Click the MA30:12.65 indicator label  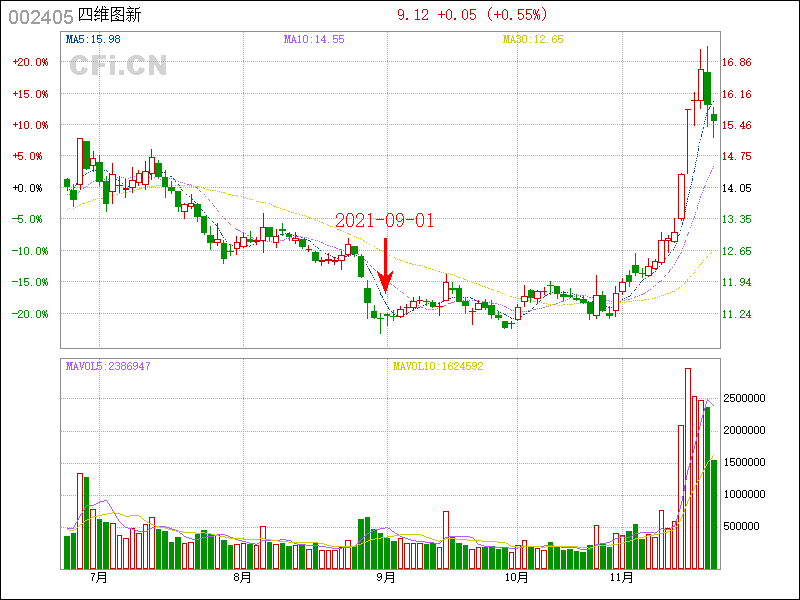click(x=533, y=39)
